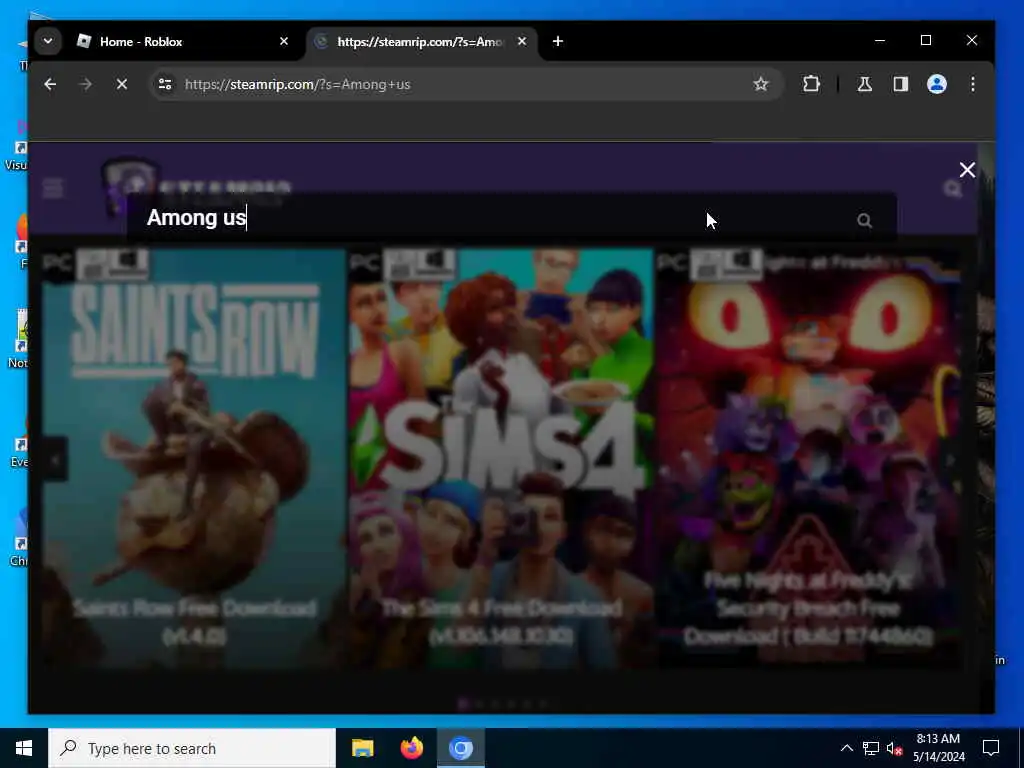Open the 8:13 AM clock calendar
Viewport: 1024px width, 768px height.
tap(938, 748)
